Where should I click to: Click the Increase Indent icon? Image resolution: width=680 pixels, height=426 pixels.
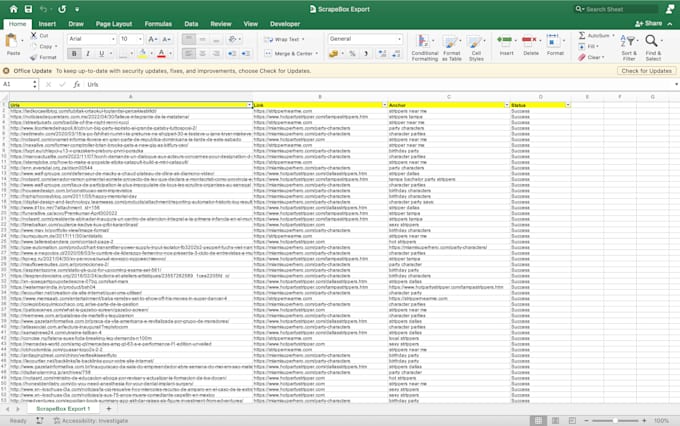pos(246,53)
